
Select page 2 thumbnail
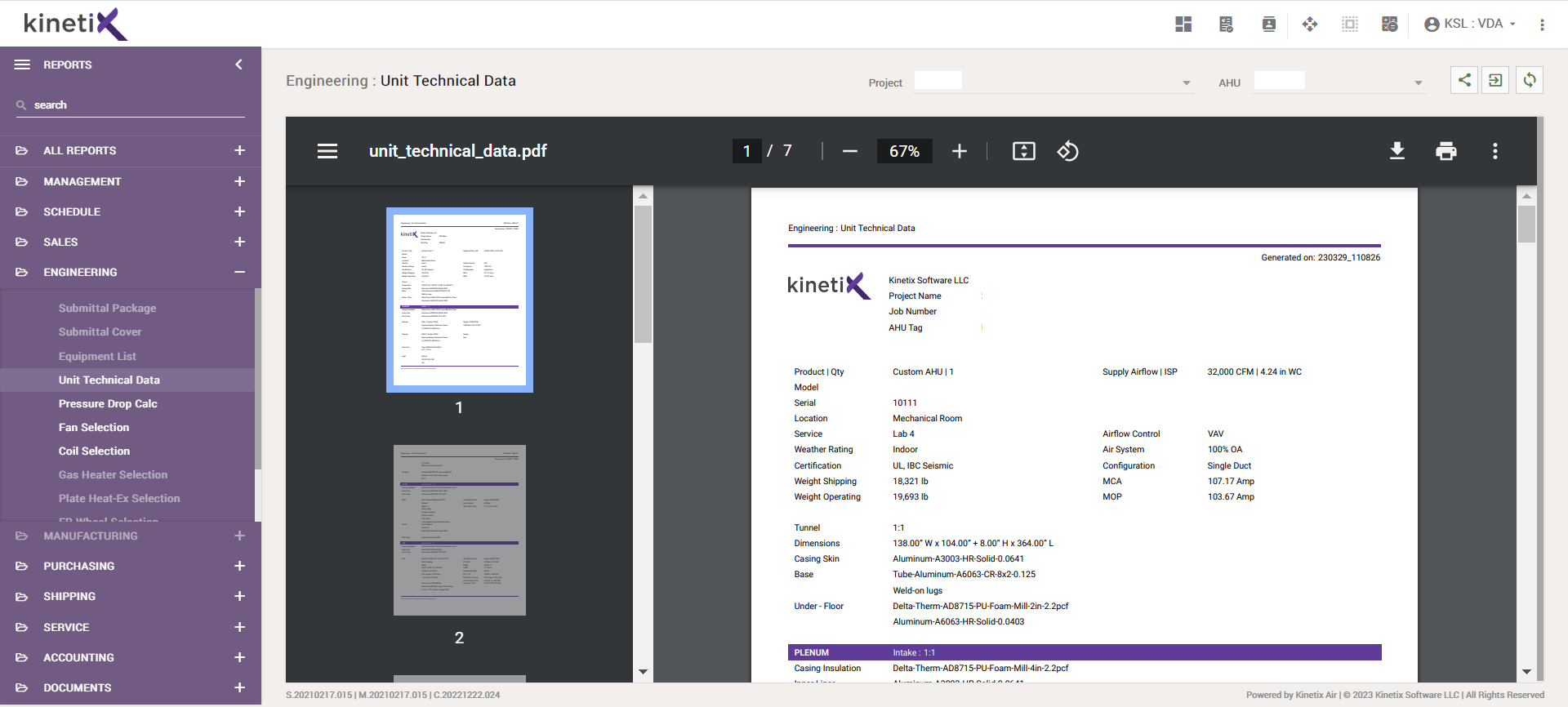pyautogui.click(x=459, y=531)
